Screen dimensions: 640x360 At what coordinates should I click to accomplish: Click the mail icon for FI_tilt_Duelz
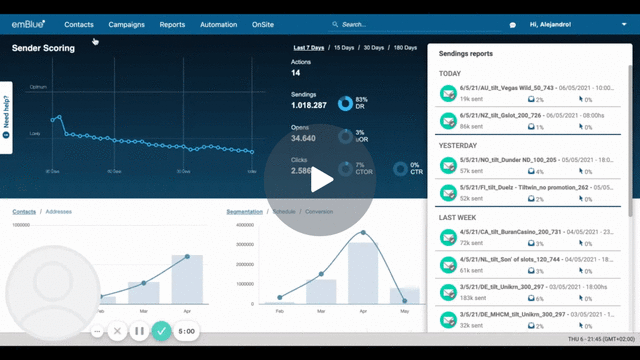pos(448,193)
